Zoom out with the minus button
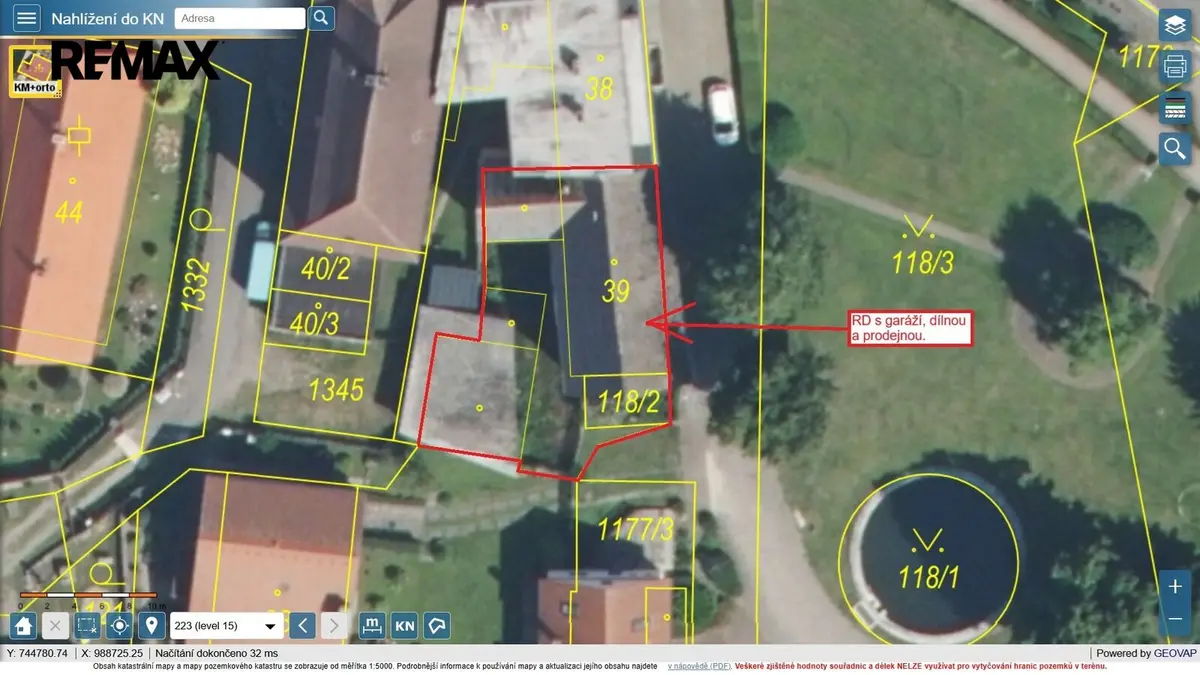 tap(1175, 620)
